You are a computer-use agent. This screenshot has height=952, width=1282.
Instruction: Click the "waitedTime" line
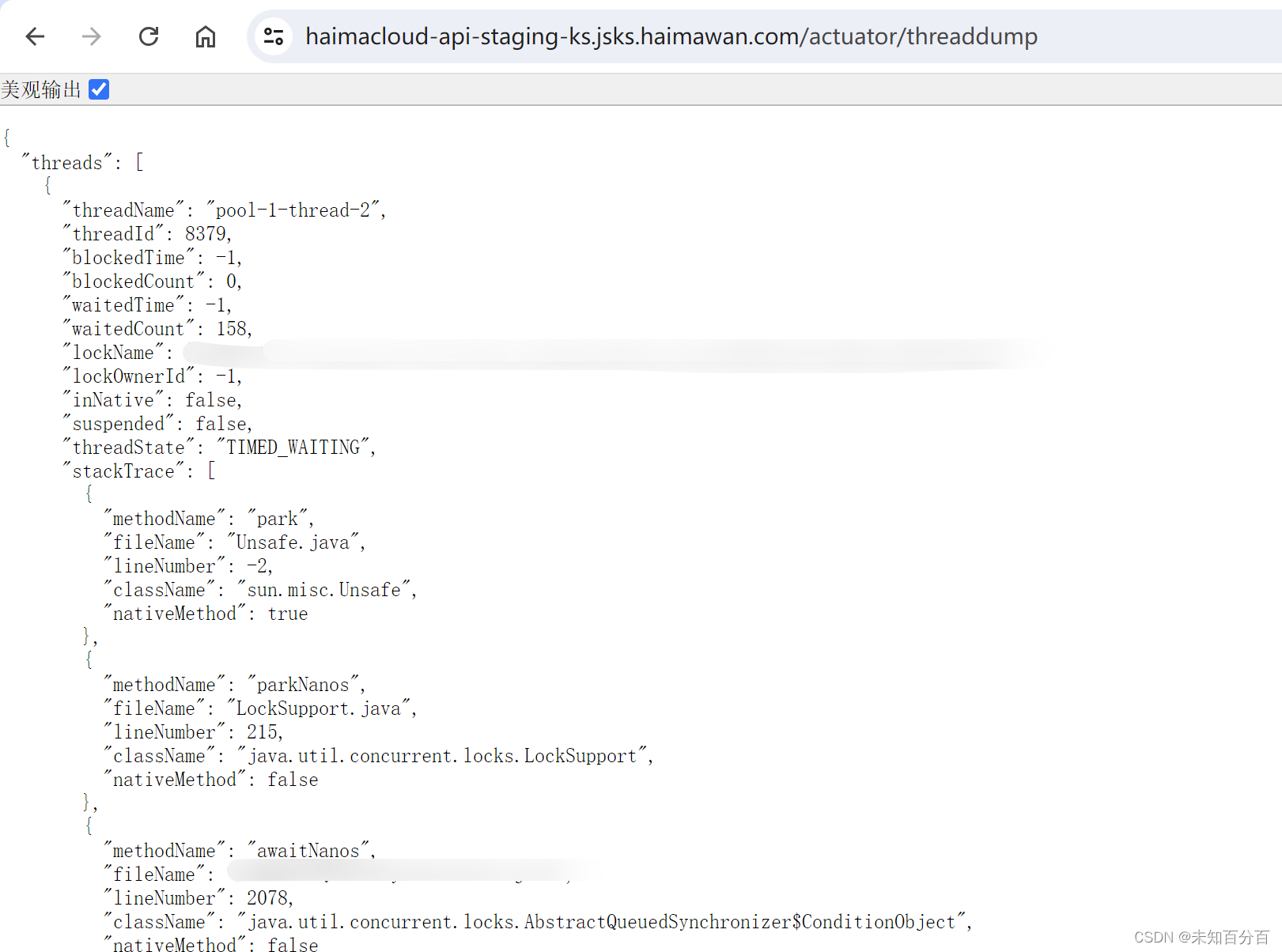pyautogui.click(x=147, y=305)
